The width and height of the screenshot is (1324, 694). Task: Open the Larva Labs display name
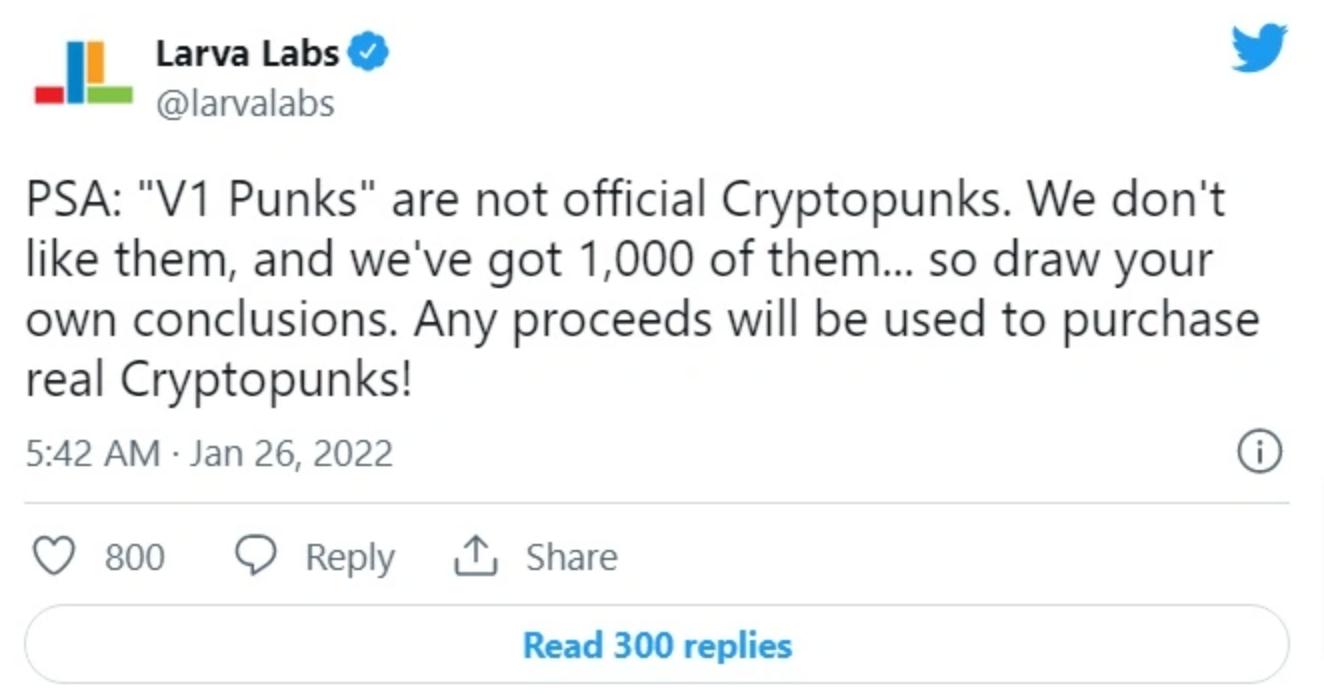coord(247,53)
